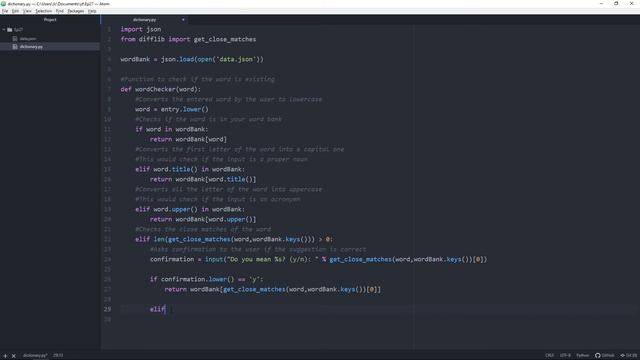This screenshot has height=360, width=640.
Task: Open the Packages menu
Action: click(x=76, y=11)
